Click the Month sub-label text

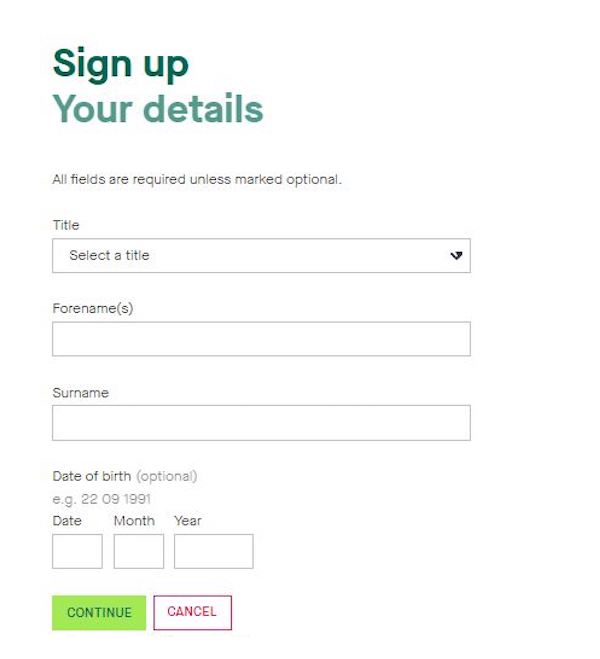pyautogui.click(x=134, y=521)
